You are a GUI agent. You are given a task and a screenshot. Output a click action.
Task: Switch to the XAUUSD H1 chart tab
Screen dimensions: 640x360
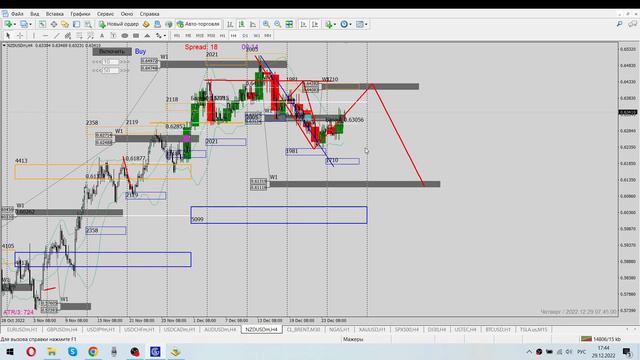(372, 329)
